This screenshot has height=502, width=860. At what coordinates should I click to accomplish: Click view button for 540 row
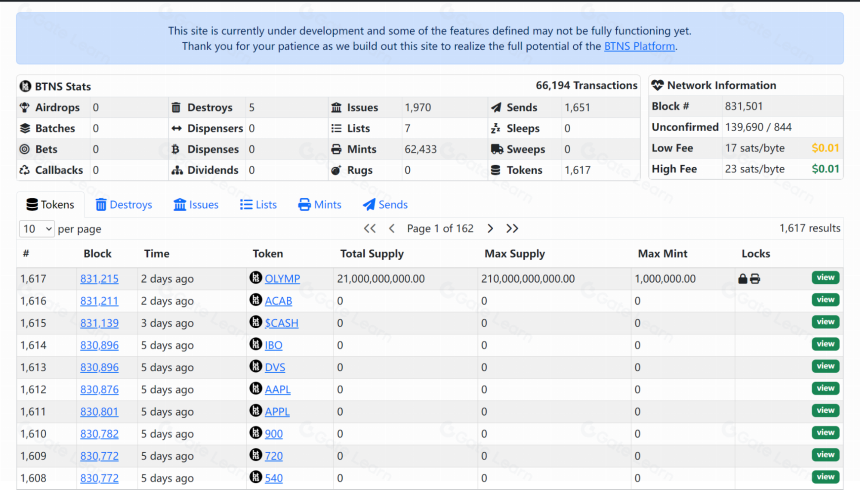825,477
